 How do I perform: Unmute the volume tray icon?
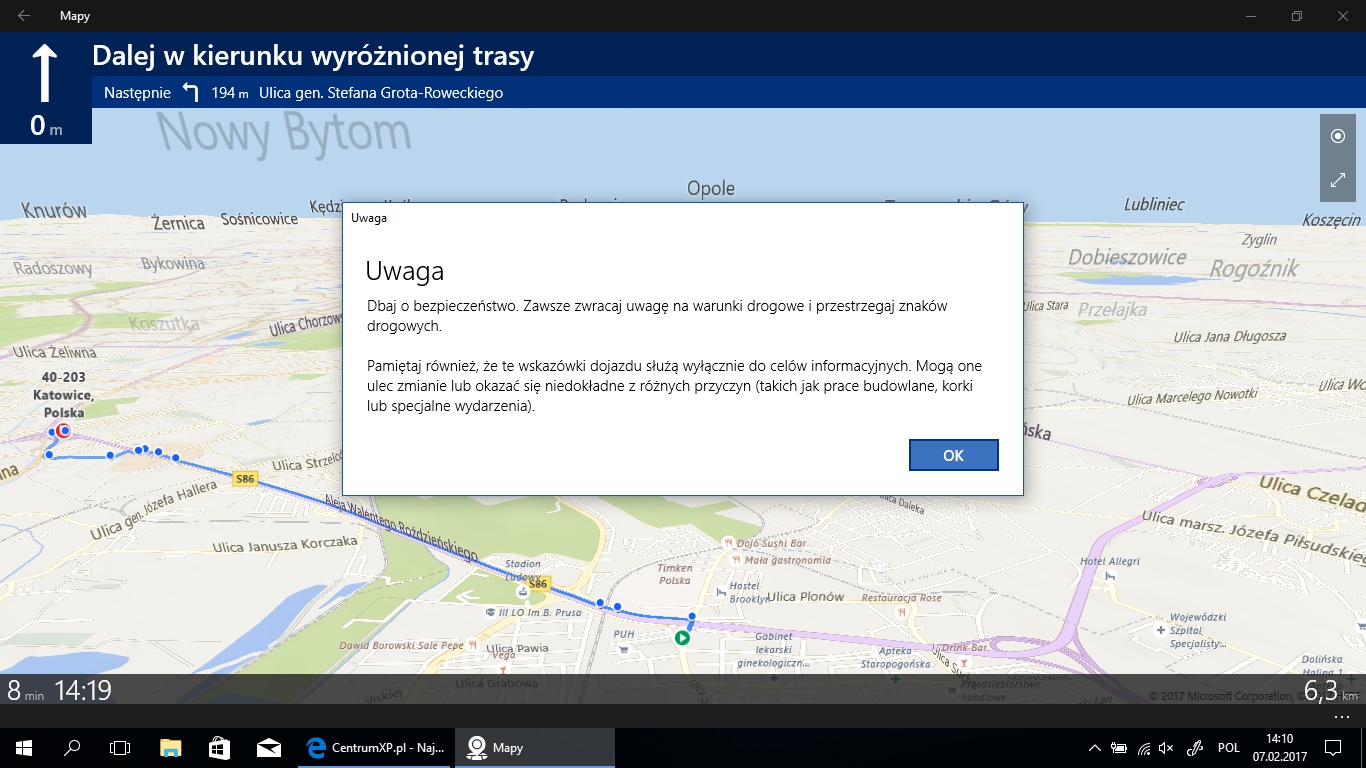pos(1166,748)
